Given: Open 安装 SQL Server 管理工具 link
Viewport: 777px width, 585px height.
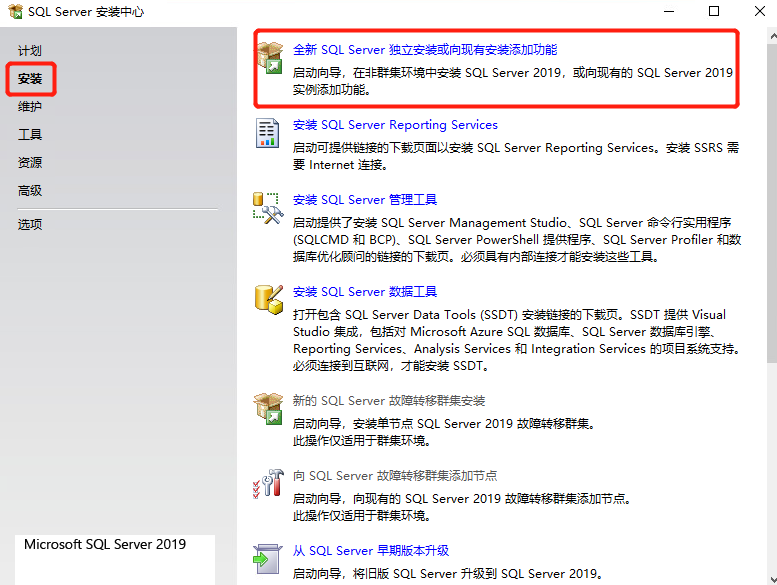Looking at the screenshot, I should coord(365,200).
